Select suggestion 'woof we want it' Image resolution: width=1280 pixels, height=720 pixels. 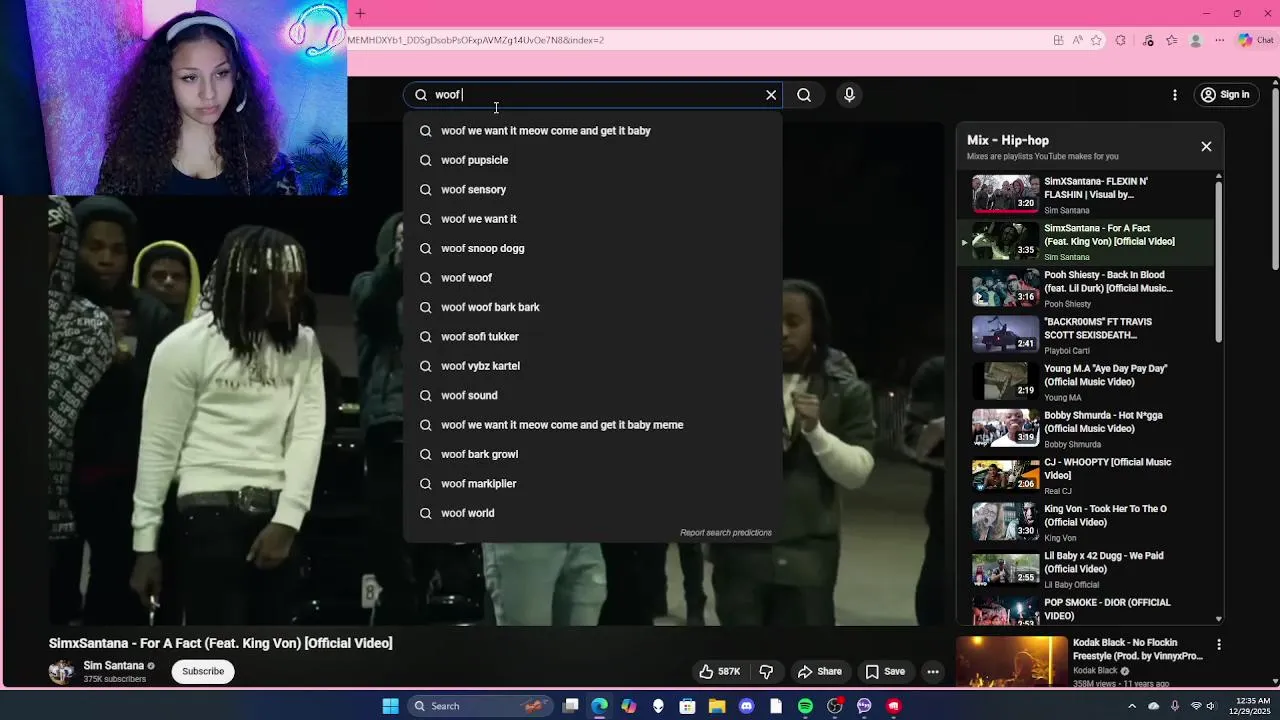coord(593,219)
